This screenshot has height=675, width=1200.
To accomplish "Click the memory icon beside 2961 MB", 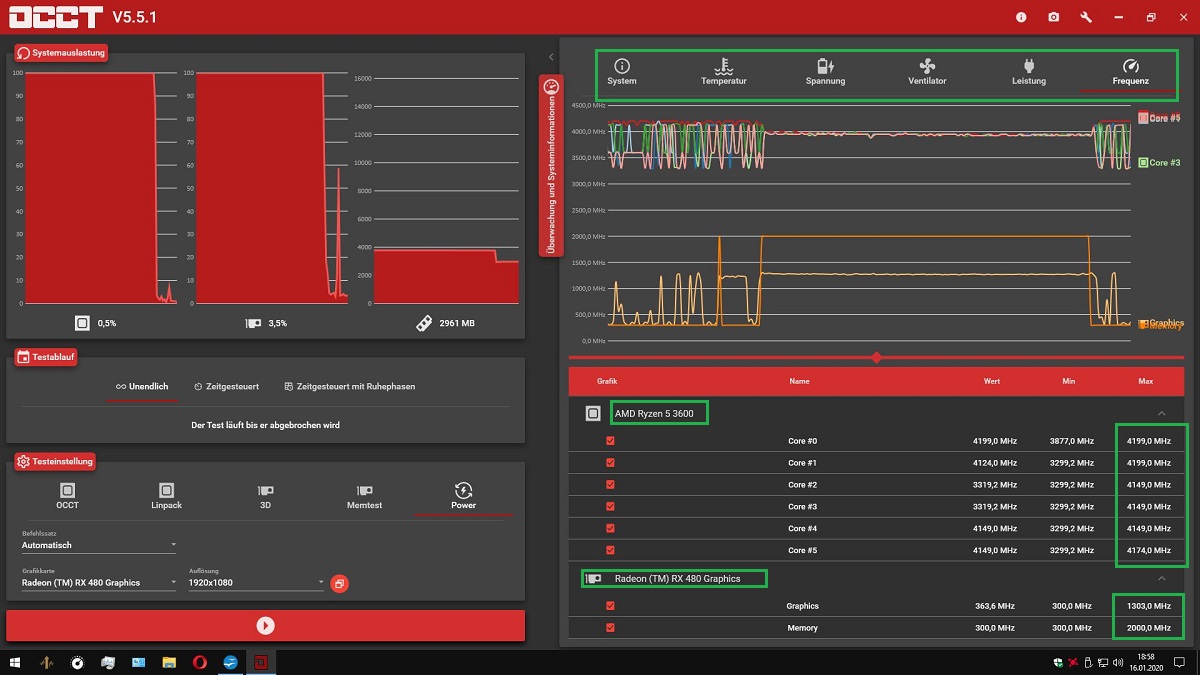I will click(x=423, y=323).
